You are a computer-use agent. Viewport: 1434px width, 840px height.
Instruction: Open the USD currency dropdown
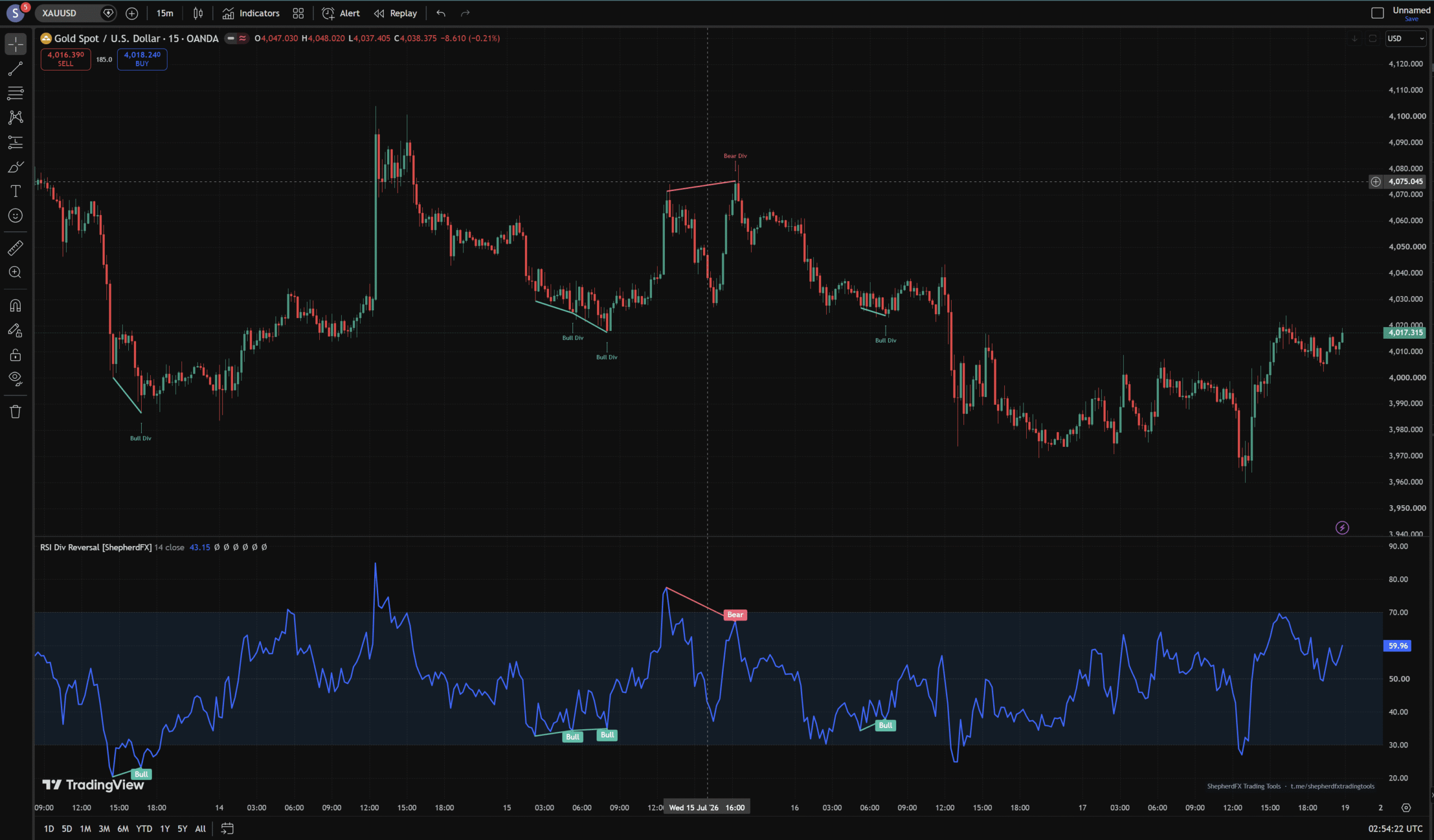tap(1405, 38)
